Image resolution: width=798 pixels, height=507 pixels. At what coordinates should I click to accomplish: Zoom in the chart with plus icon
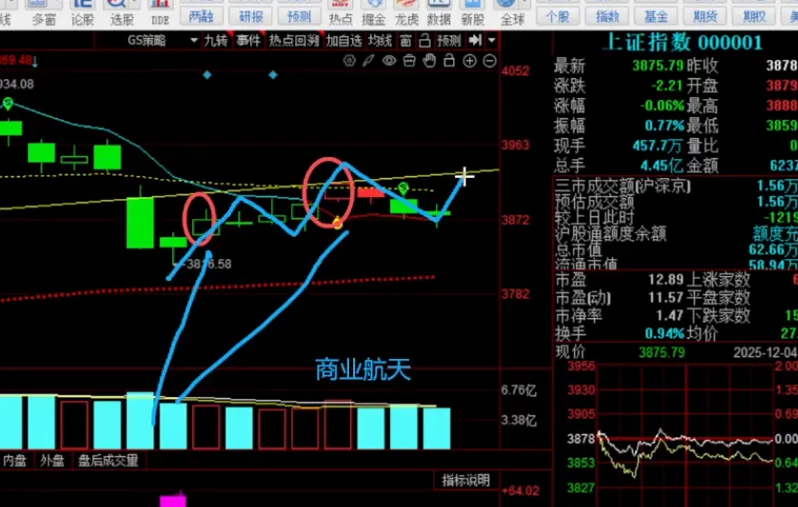click(x=469, y=62)
